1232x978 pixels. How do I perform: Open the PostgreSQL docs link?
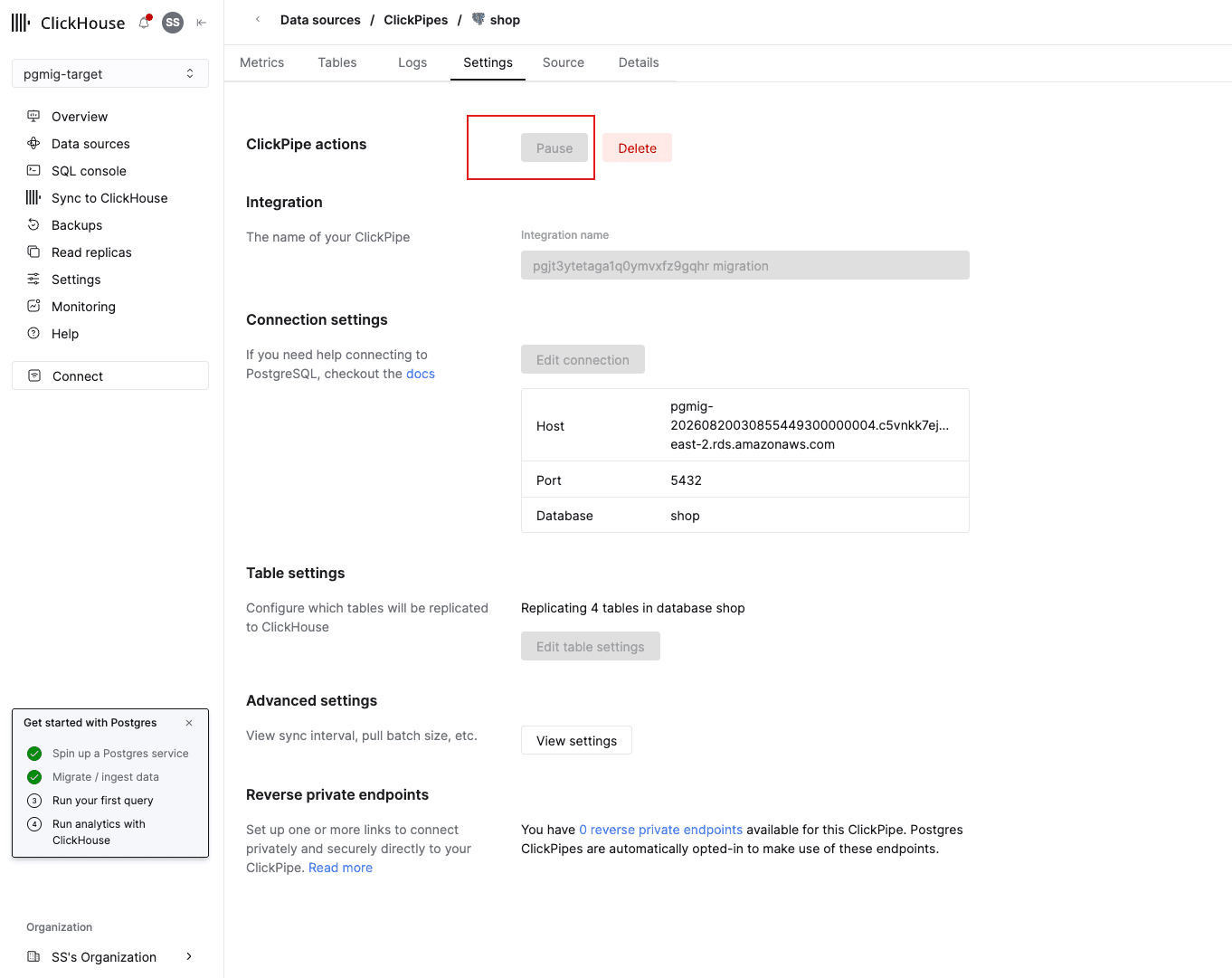tap(421, 374)
